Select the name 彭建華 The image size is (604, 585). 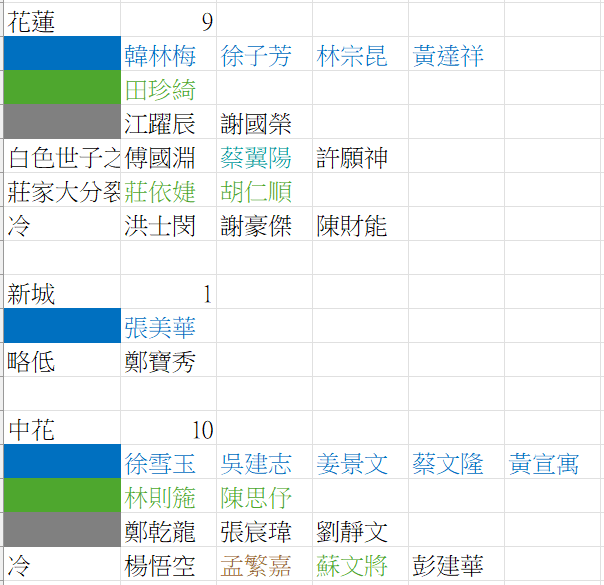[448, 566]
